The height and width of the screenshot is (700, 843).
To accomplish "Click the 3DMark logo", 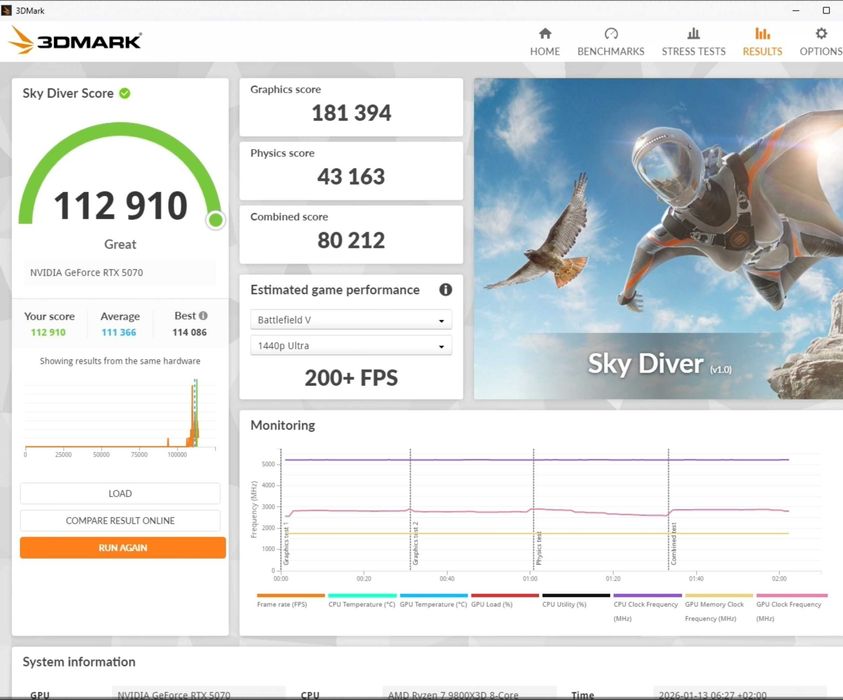I will coord(75,41).
